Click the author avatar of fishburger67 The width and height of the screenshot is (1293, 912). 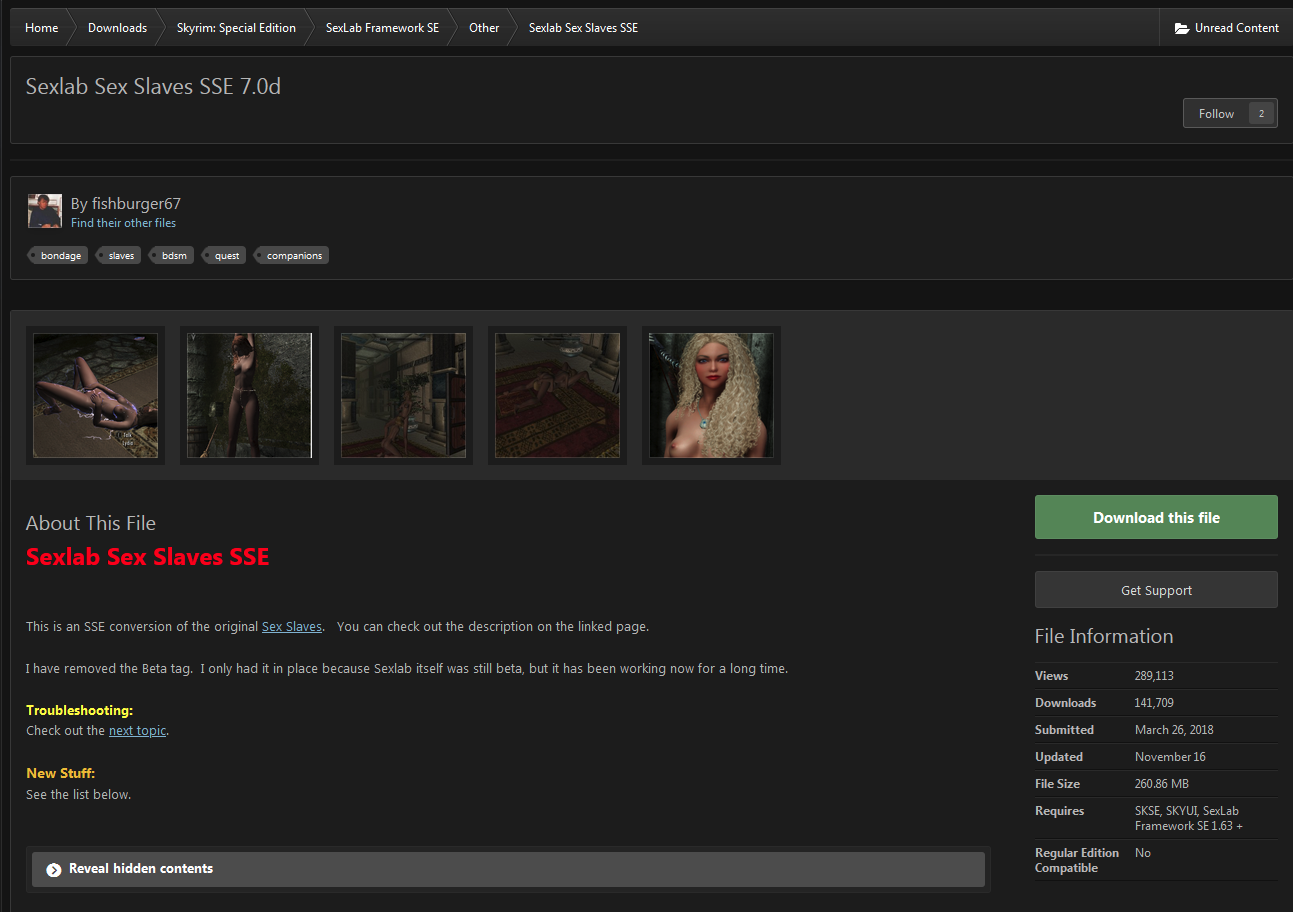tap(44, 211)
